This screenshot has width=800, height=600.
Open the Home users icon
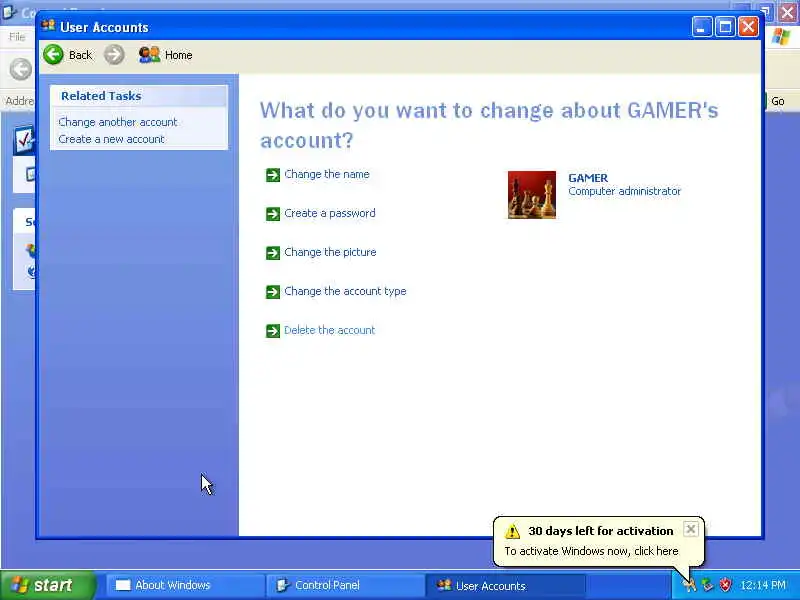click(149, 55)
